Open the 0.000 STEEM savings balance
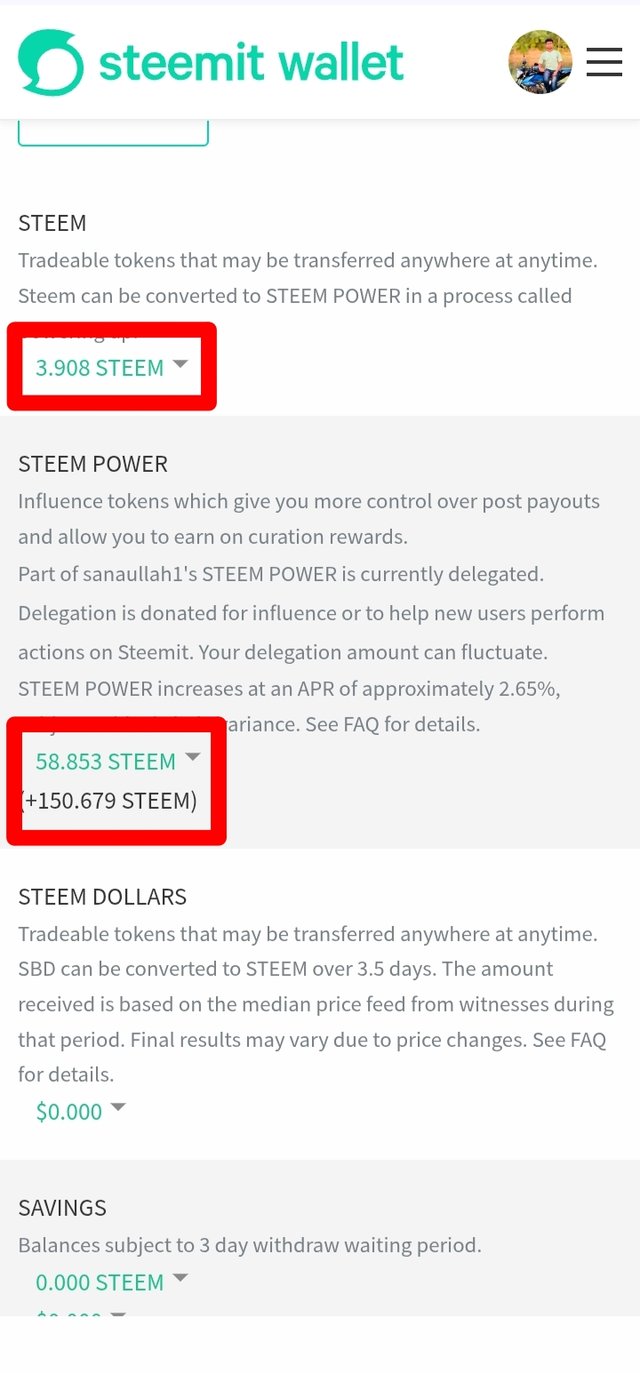Viewport: 640px width, 1373px height. [x=99, y=1283]
